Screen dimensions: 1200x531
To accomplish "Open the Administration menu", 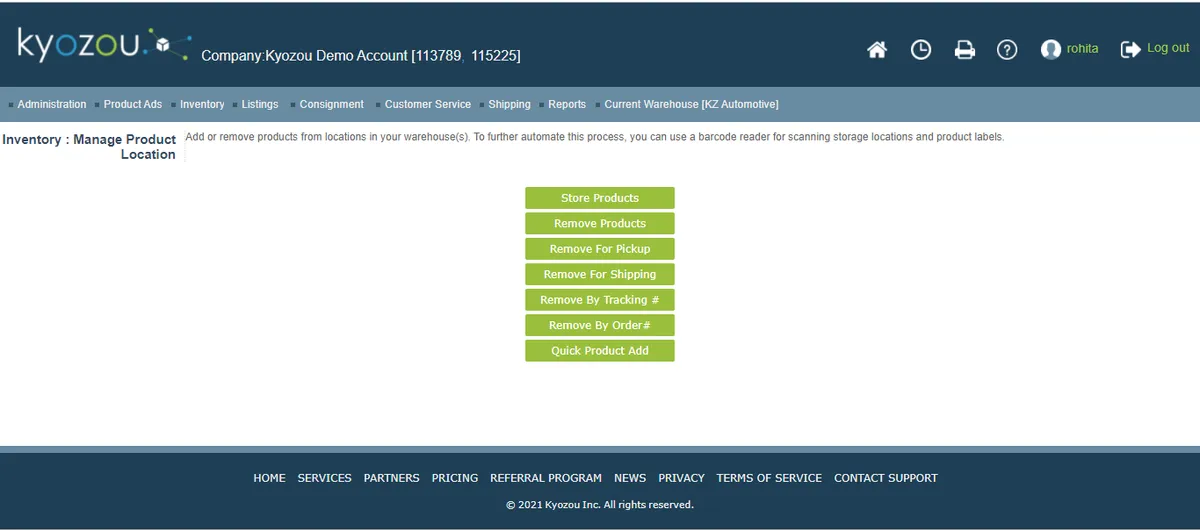I will 52,104.
